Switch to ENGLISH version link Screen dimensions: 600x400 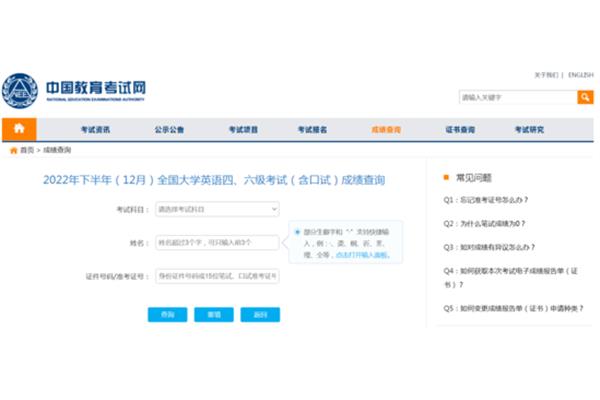[580, 75]
